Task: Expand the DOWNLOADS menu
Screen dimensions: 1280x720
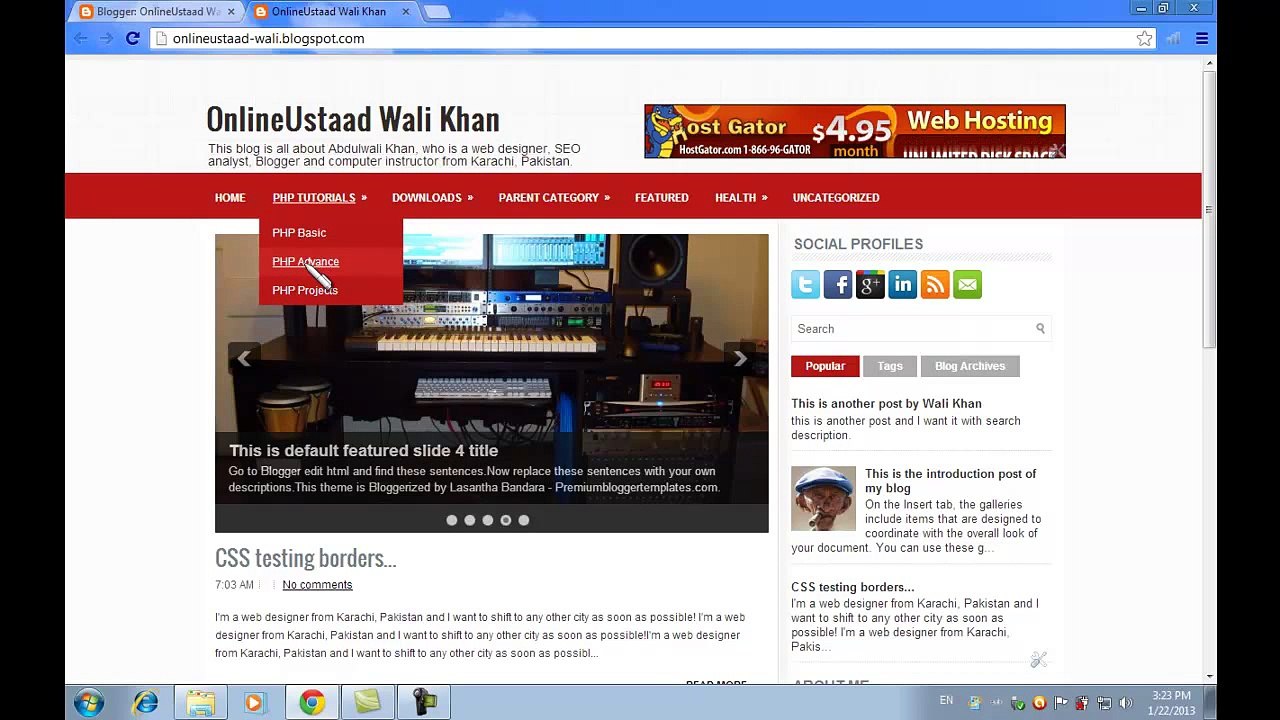Action: pos(432,198)
